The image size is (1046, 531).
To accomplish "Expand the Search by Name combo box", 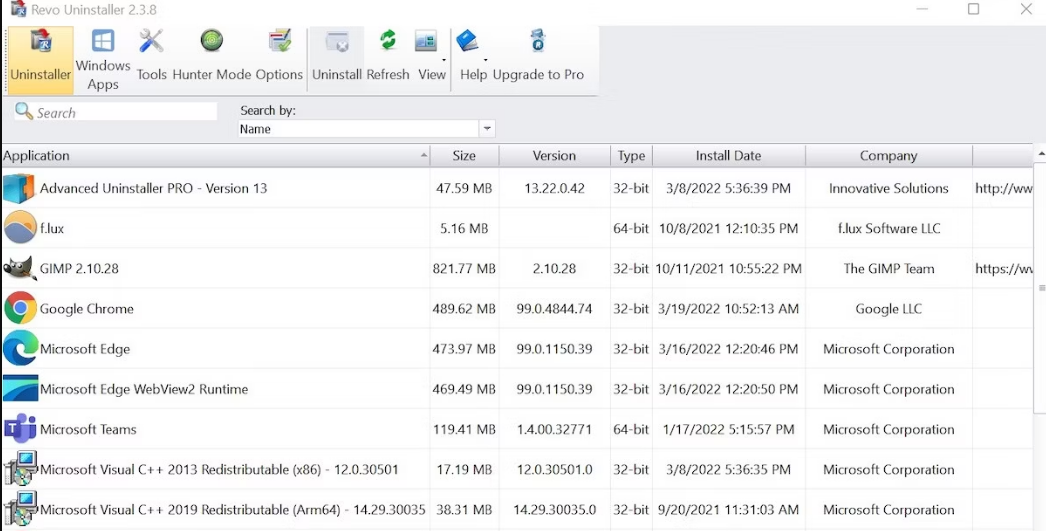I will point(487,129).
